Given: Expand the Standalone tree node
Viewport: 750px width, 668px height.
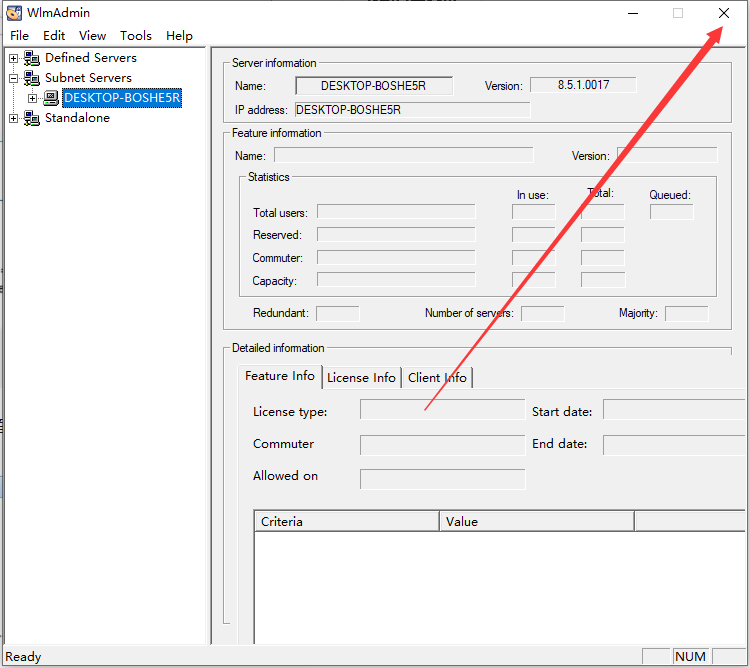Looking at the screenshot, I should point(13,118).
